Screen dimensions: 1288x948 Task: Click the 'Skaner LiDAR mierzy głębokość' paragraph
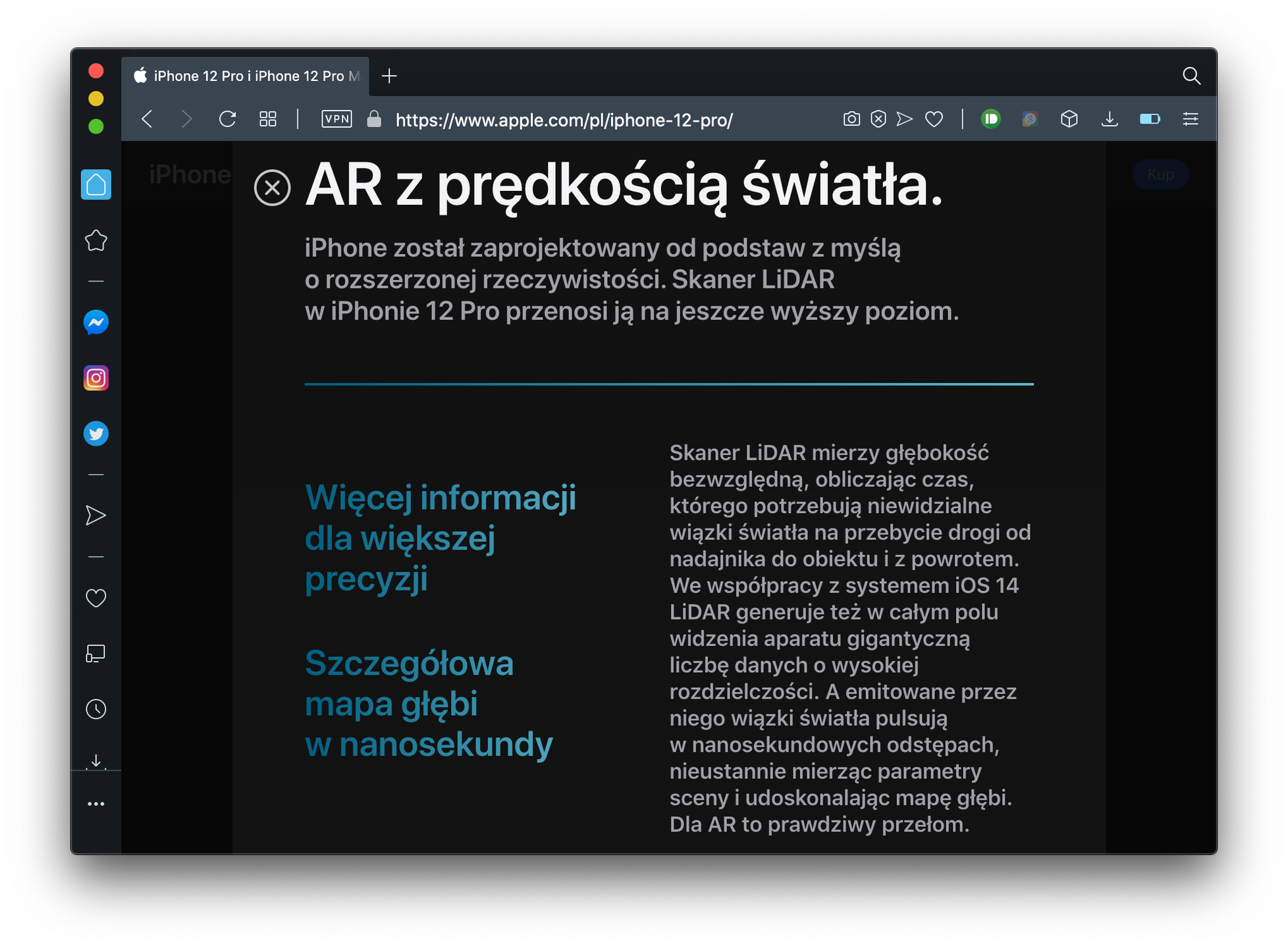pos(850,639)
